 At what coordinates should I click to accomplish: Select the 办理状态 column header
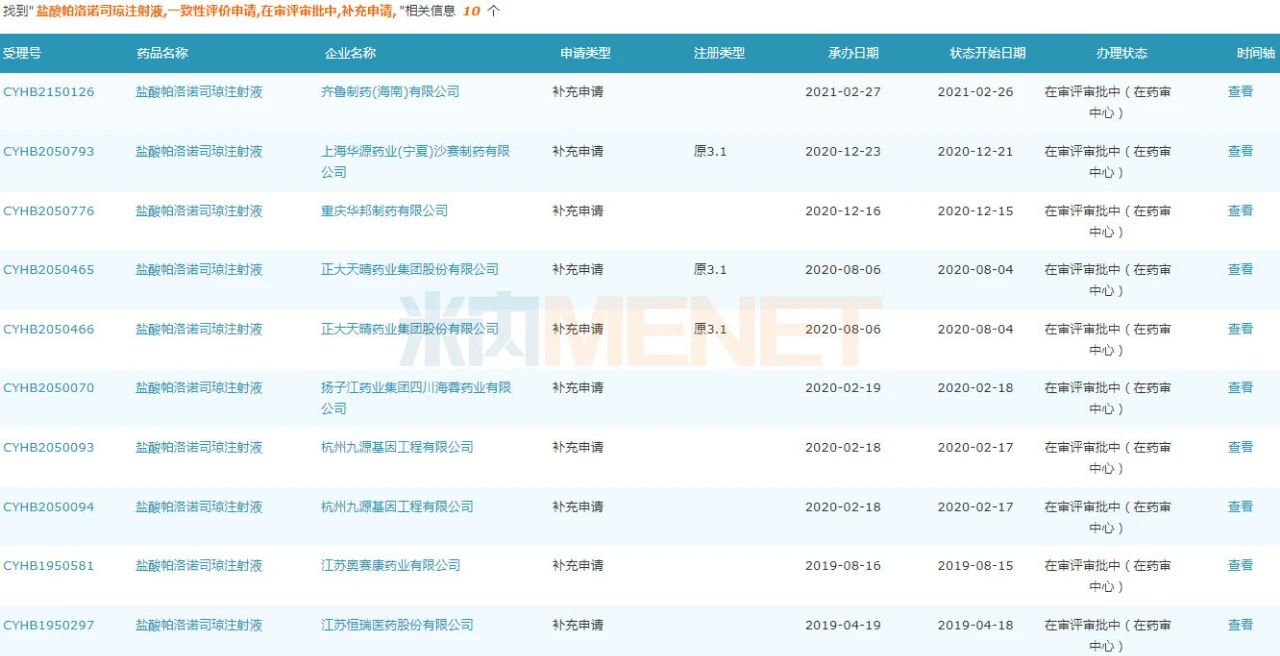tap(1122, 53)
